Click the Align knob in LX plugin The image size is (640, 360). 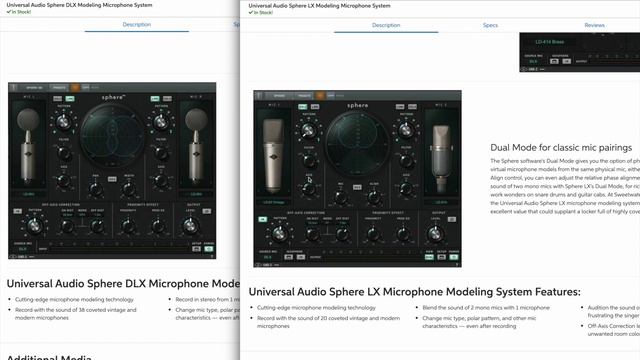tap(374, 198)
